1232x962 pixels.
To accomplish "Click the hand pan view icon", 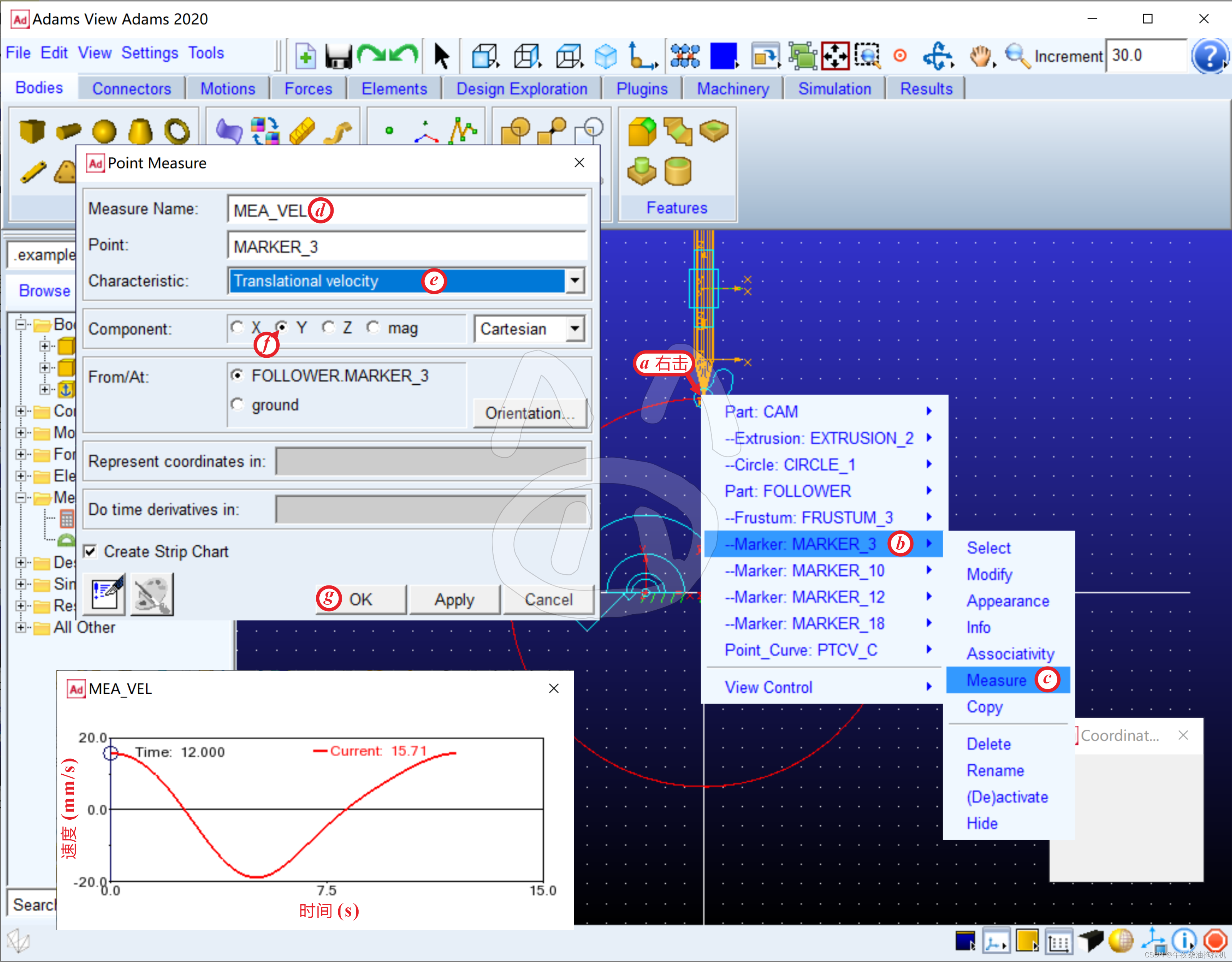I will tap(980, 57).
